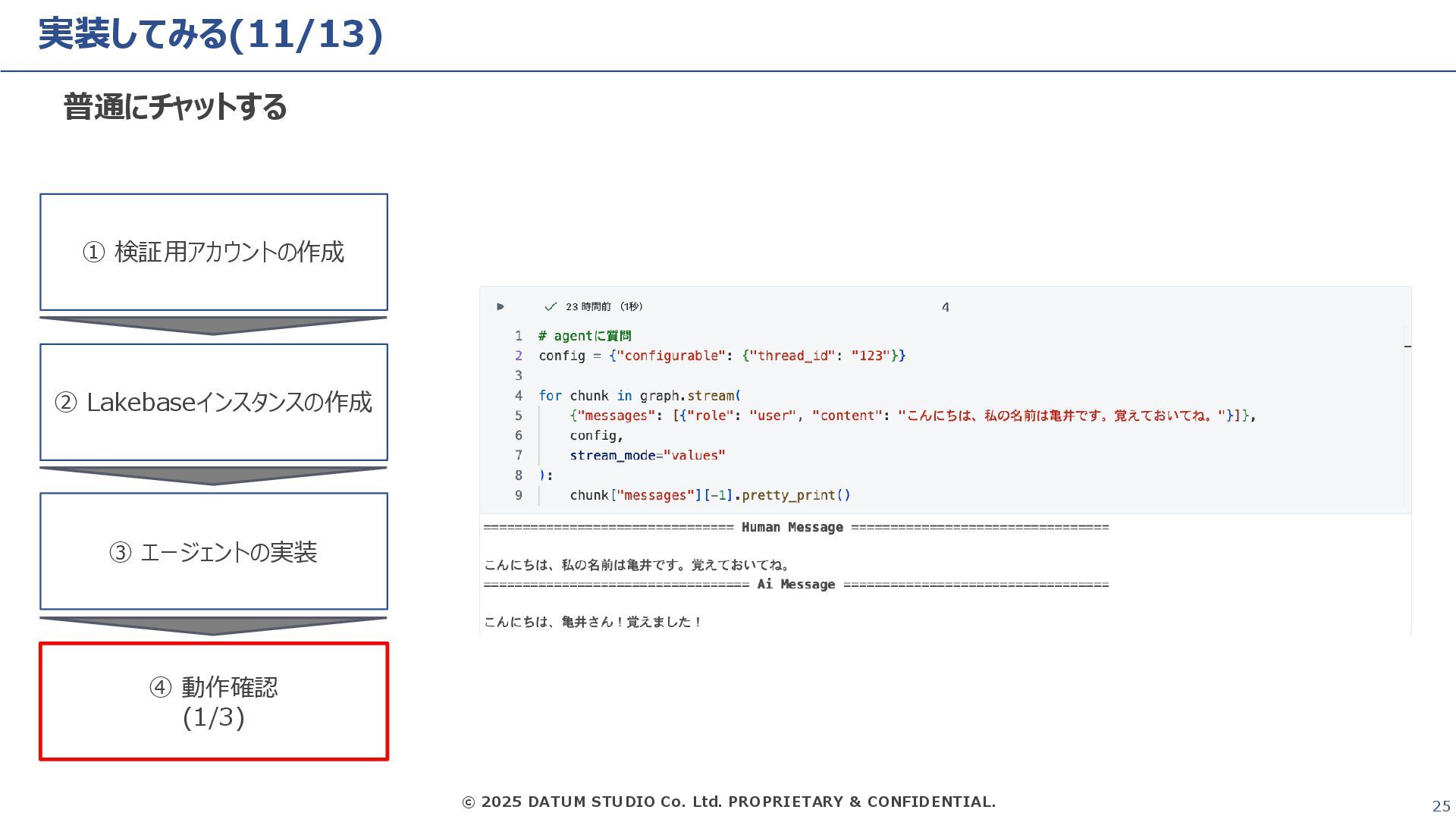Click stream_mode="values" code line
The image size is (1456, 819).
click(647, 455)
